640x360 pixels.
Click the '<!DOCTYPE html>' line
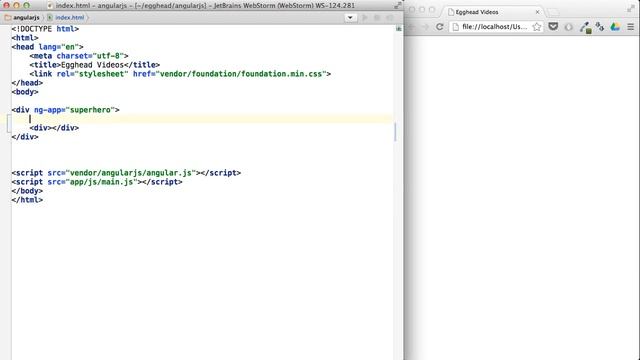pyautogui.click(x=45, y=29)
